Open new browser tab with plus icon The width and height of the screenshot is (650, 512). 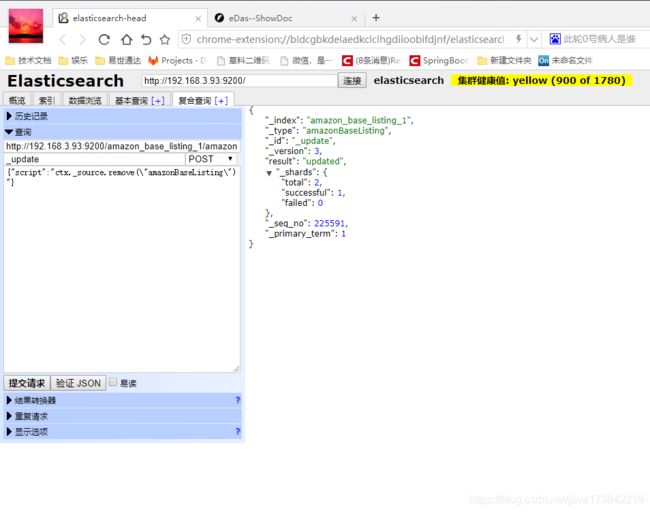coord(376,17)
